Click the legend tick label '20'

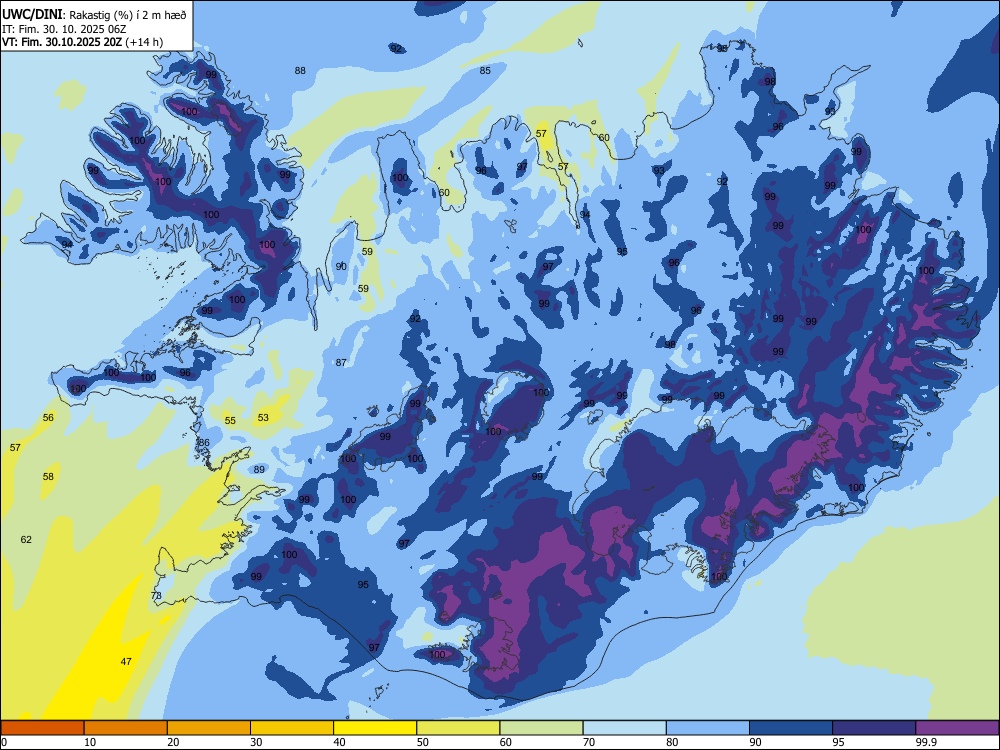[x=173, y=742]
